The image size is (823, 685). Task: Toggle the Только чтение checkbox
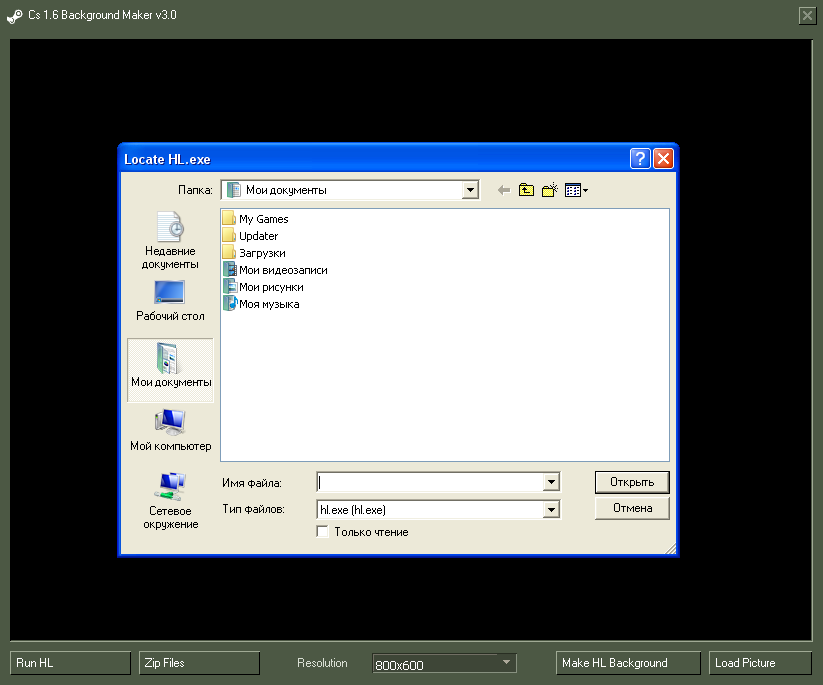(x=322, y=532)
